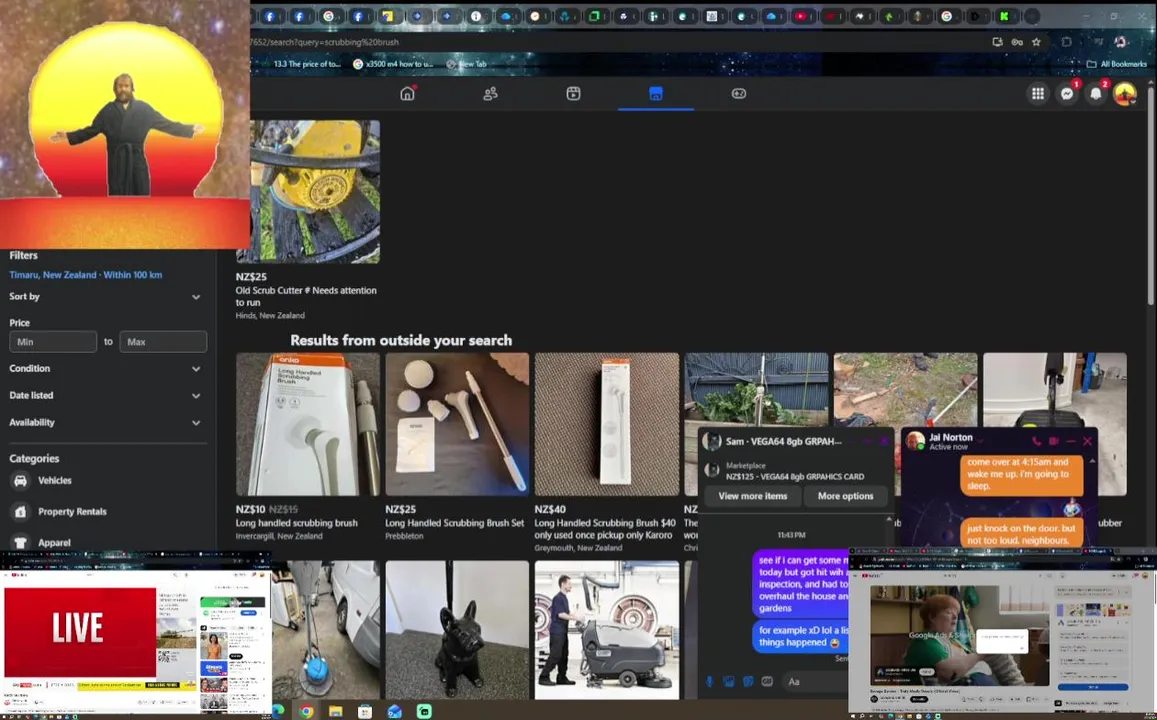The image size is (1157, 720).
Task: Click Sam chat header name
Action: pos(784,441)
